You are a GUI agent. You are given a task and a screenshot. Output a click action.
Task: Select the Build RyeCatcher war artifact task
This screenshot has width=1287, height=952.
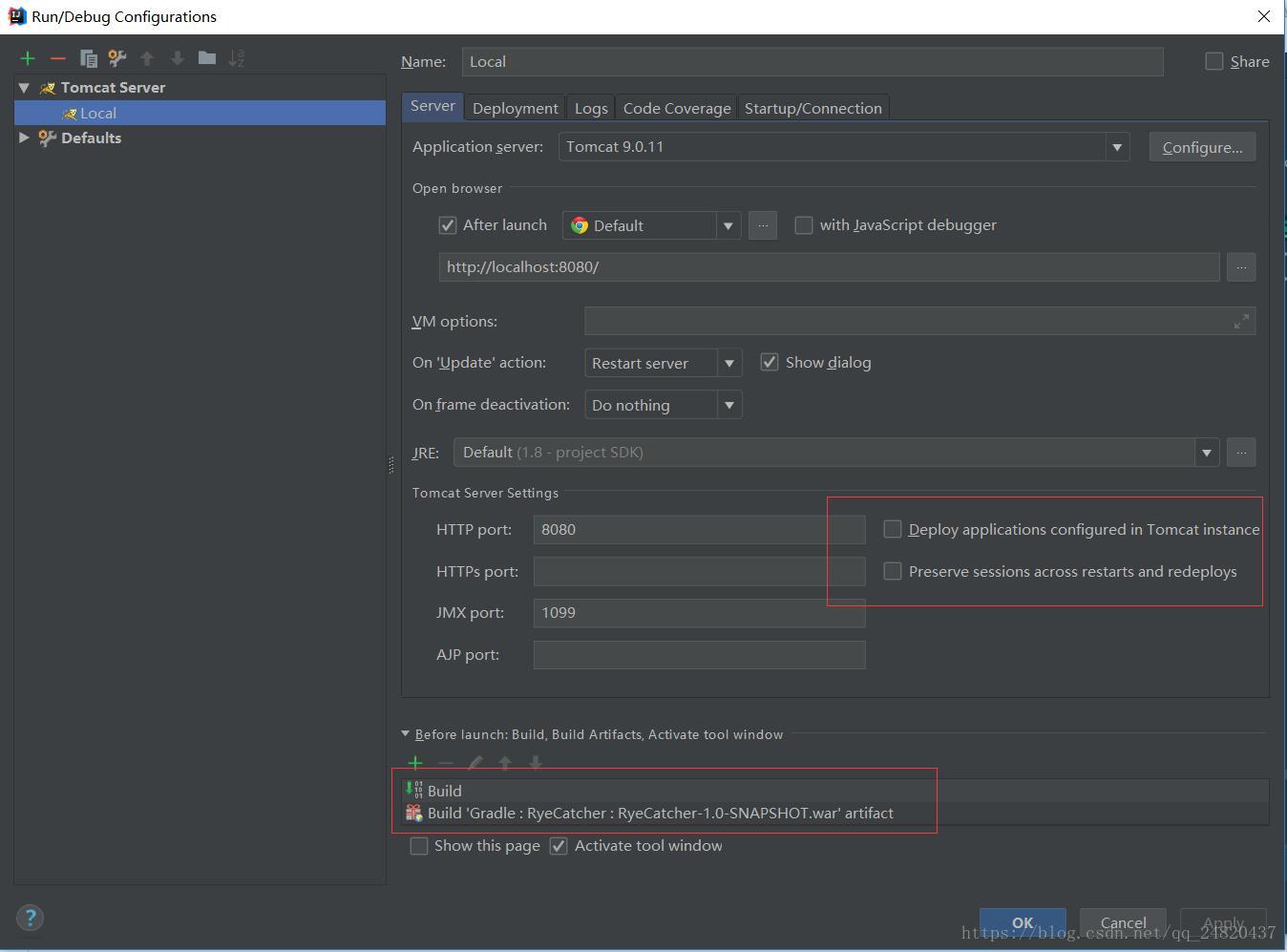tap(834, 814)
